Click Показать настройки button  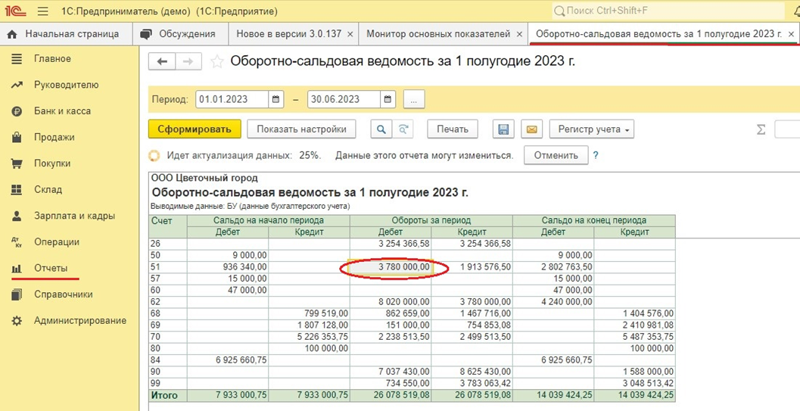302,130
